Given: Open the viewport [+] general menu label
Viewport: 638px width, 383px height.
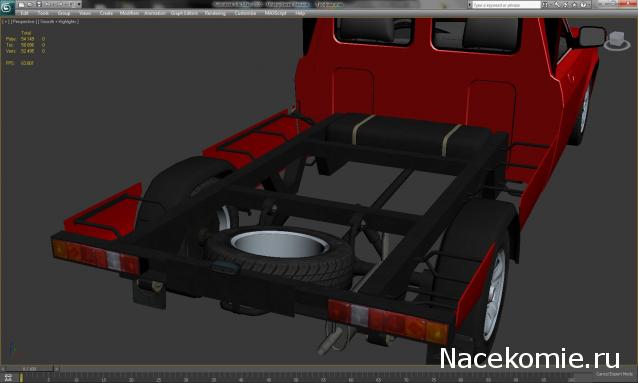Looking at the screenshot, I should pos(5,22).
